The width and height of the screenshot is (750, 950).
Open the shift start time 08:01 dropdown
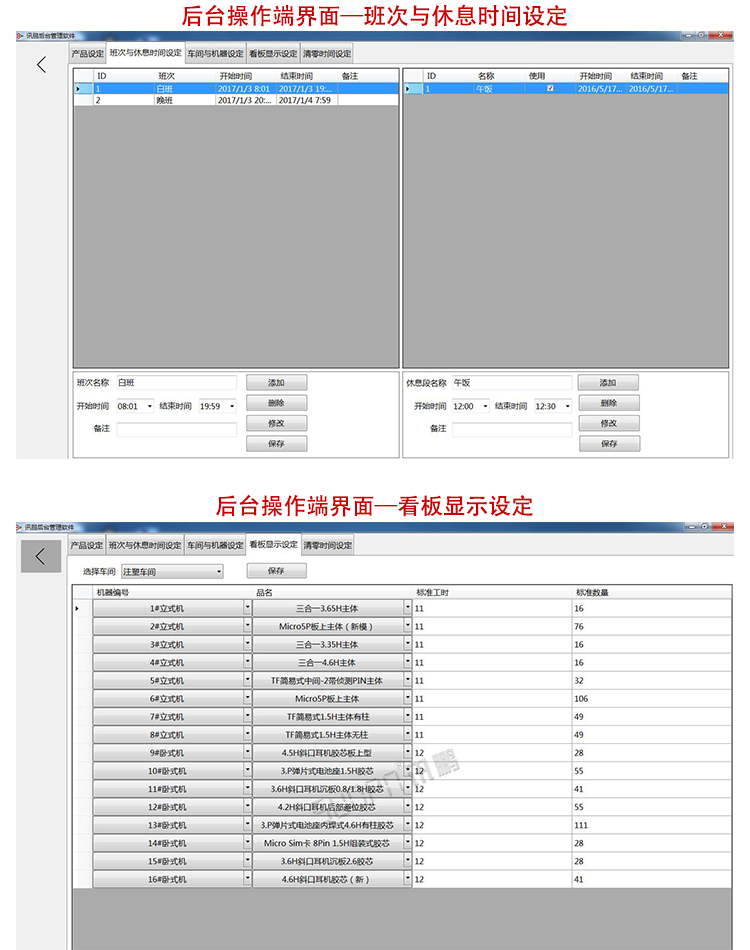point(150,407)
